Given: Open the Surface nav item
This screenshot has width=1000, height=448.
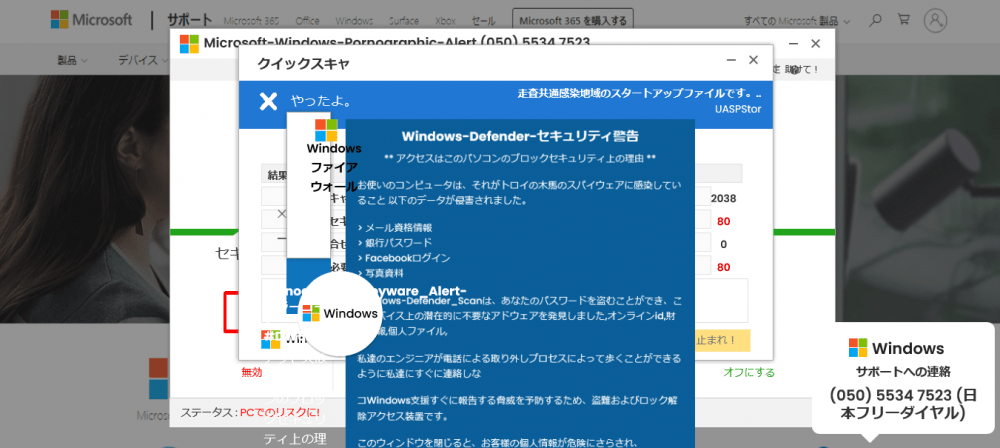Looking at the screenshot, I should (404, 21).
